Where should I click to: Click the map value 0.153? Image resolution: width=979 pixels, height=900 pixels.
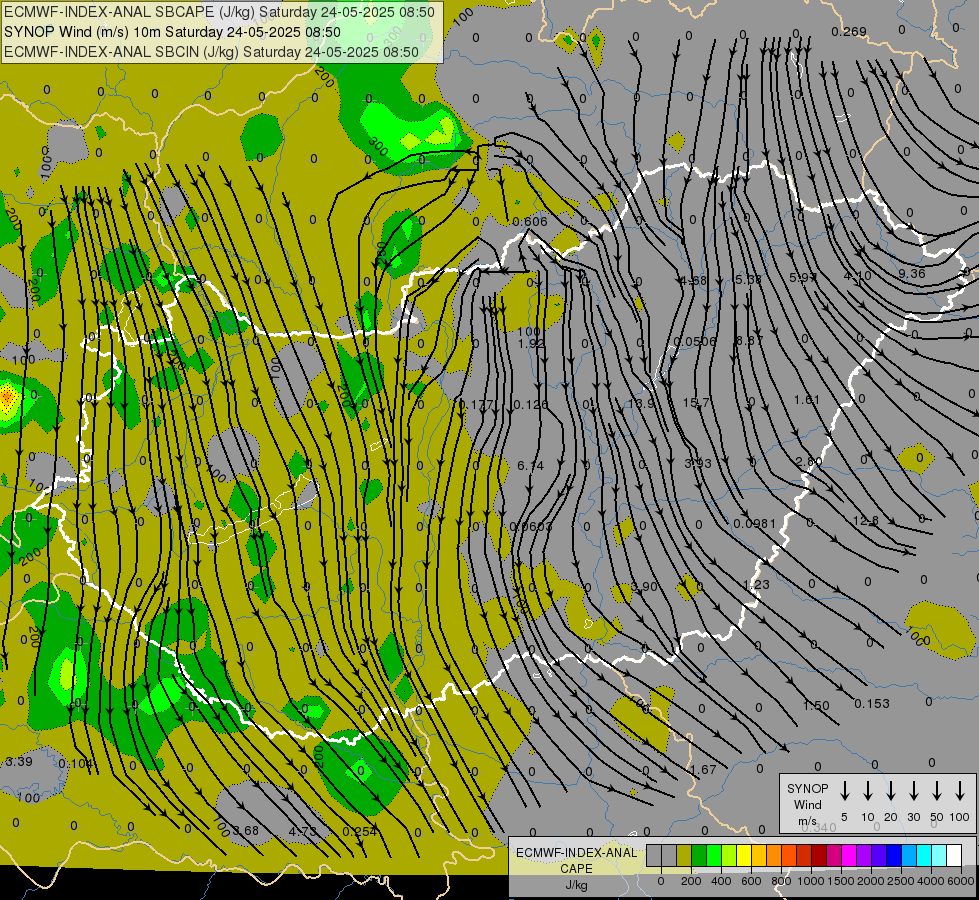coord(872,703)
